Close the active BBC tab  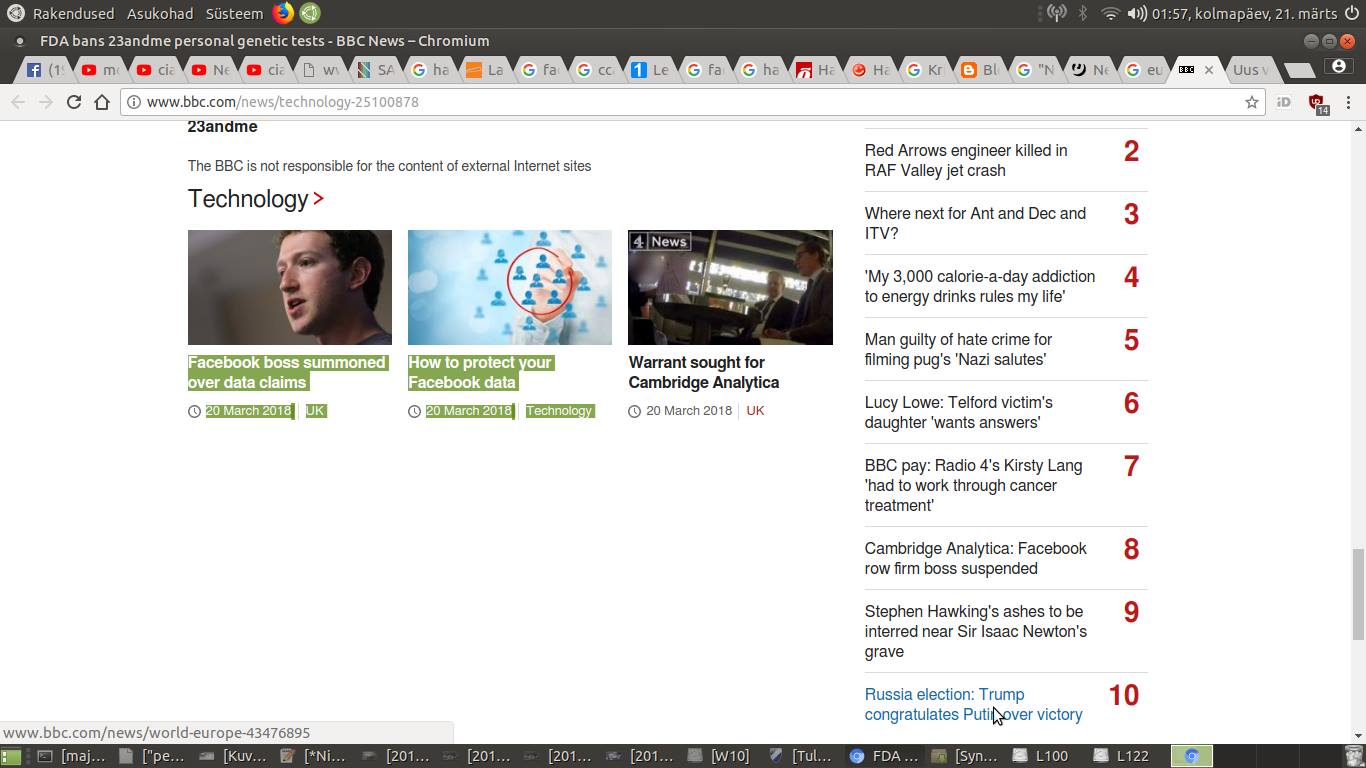click(1208, 70)
